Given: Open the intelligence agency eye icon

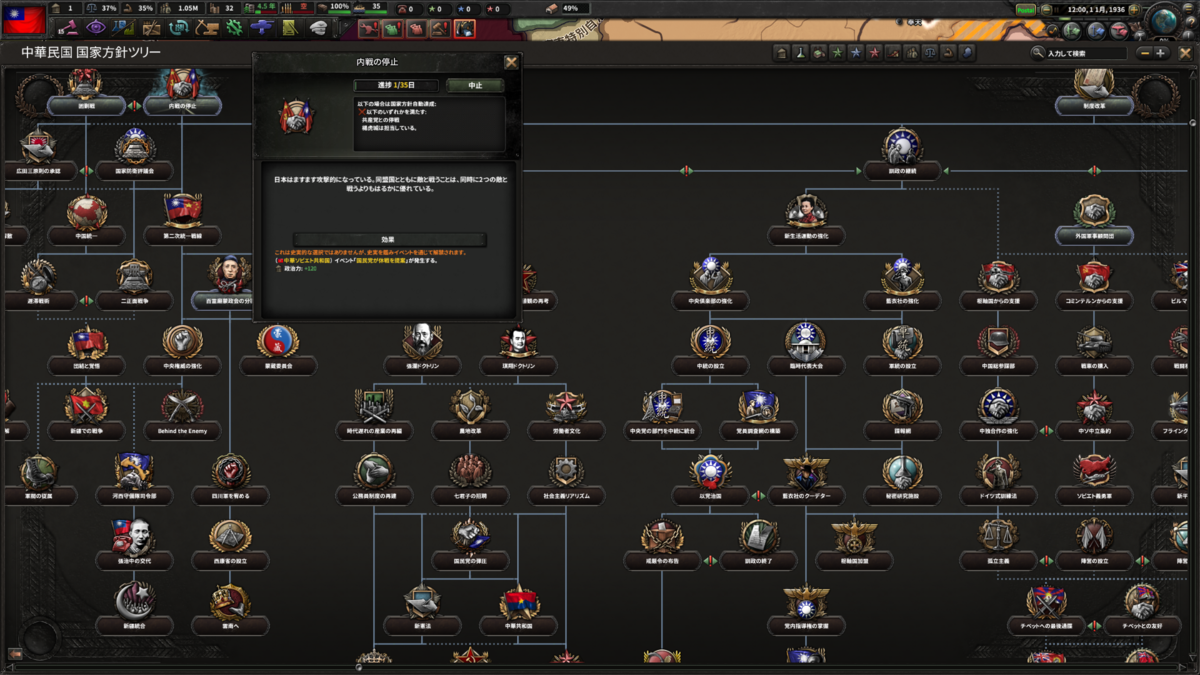Looking at the screenshot, I should point(96,27).
